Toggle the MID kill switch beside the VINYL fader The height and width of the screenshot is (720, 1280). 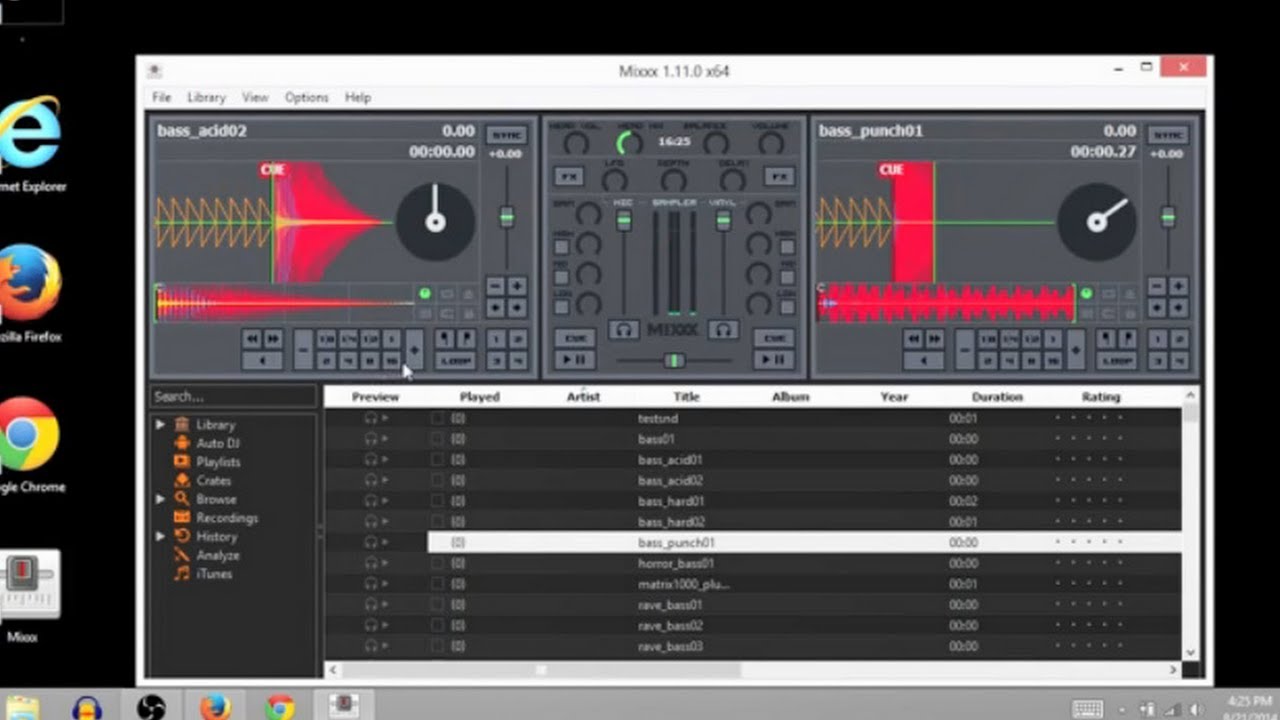click(787, 278)
